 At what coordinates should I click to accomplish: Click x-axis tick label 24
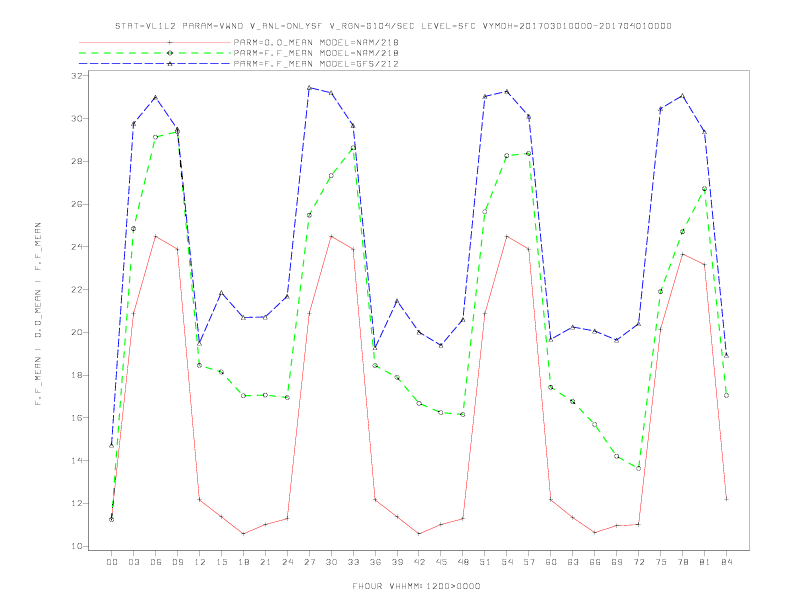[x=287, y=562]
